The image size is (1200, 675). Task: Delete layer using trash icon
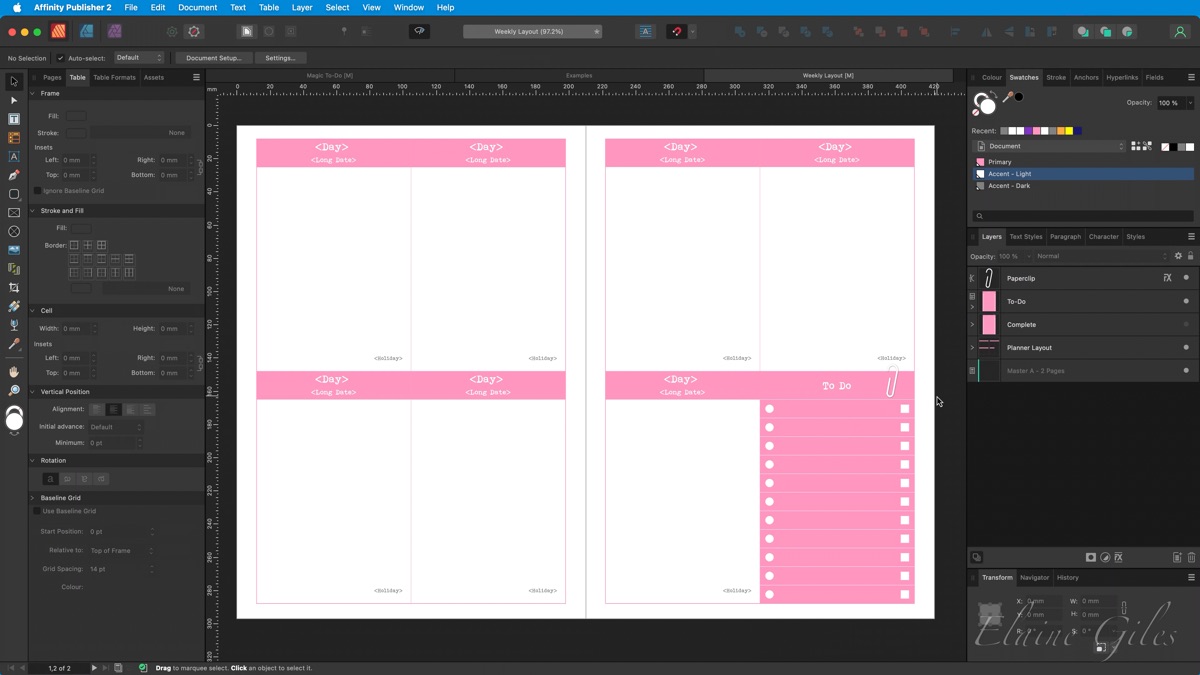pyautogui.click(x=1191, y=558)
